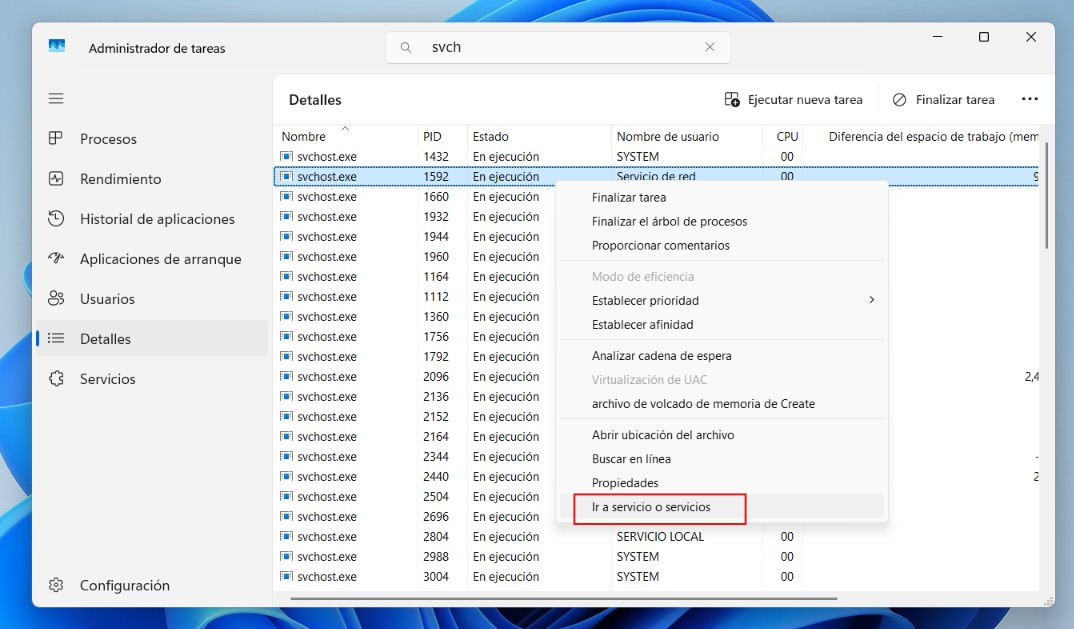Click PID cell 1164
The image size is (1074, 629).
436,277
